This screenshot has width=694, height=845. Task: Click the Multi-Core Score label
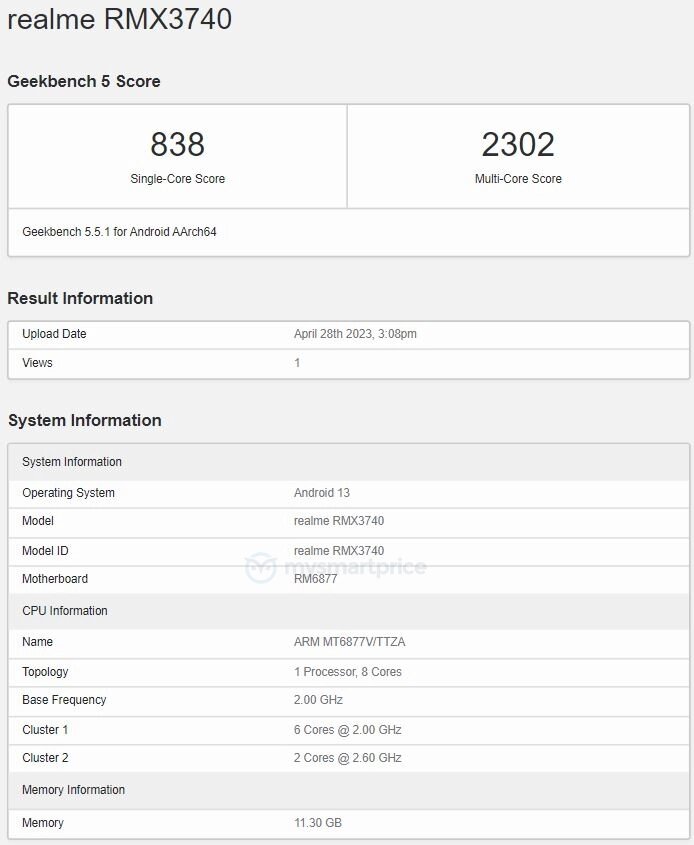(518, 178)
